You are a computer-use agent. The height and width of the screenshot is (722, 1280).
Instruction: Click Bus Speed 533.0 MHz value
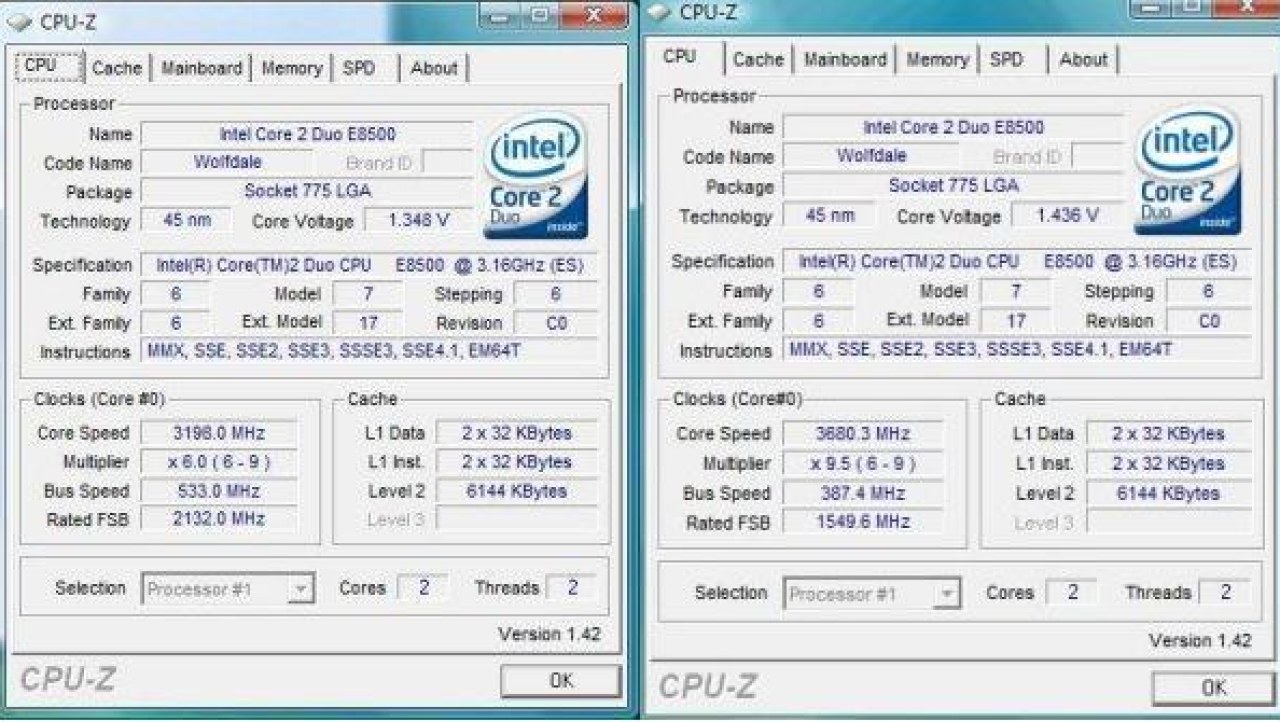coord(218,491)
